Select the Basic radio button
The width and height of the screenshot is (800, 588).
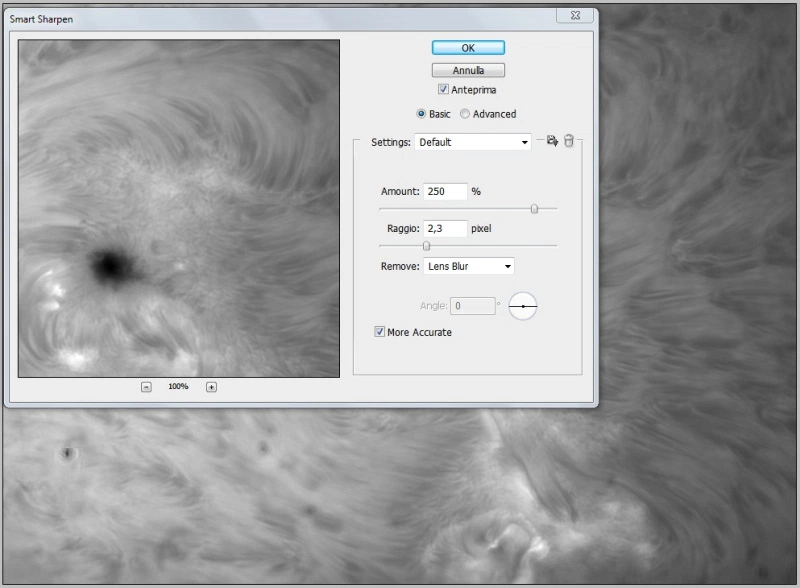(421, 114)
